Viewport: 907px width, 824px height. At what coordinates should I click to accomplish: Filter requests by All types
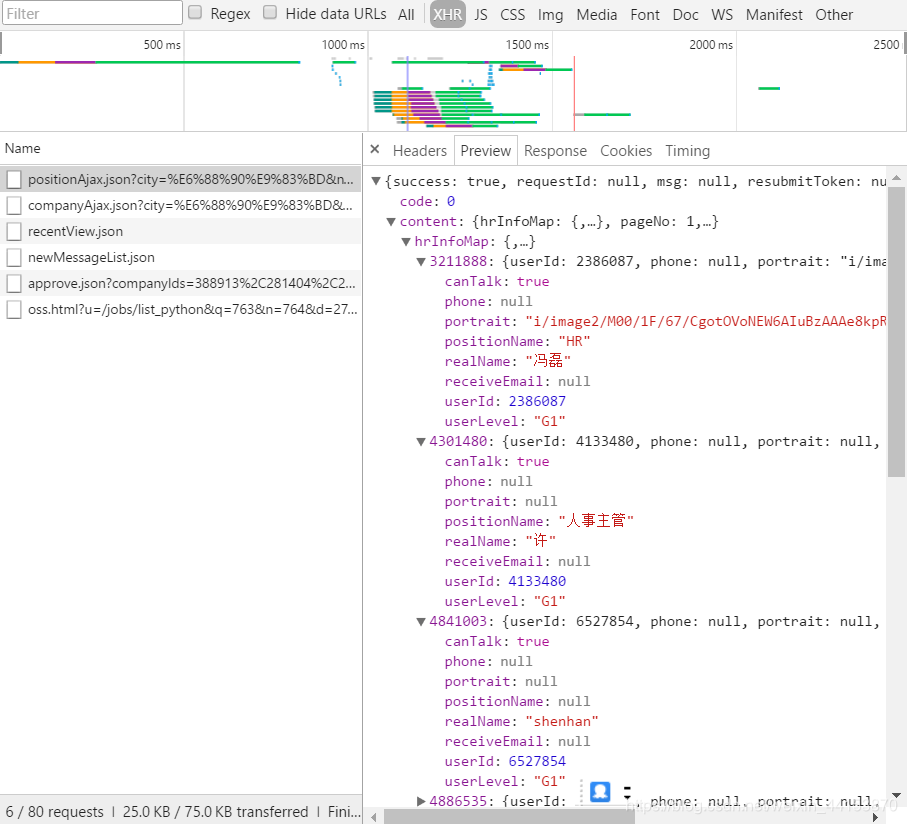click(406, 14)
